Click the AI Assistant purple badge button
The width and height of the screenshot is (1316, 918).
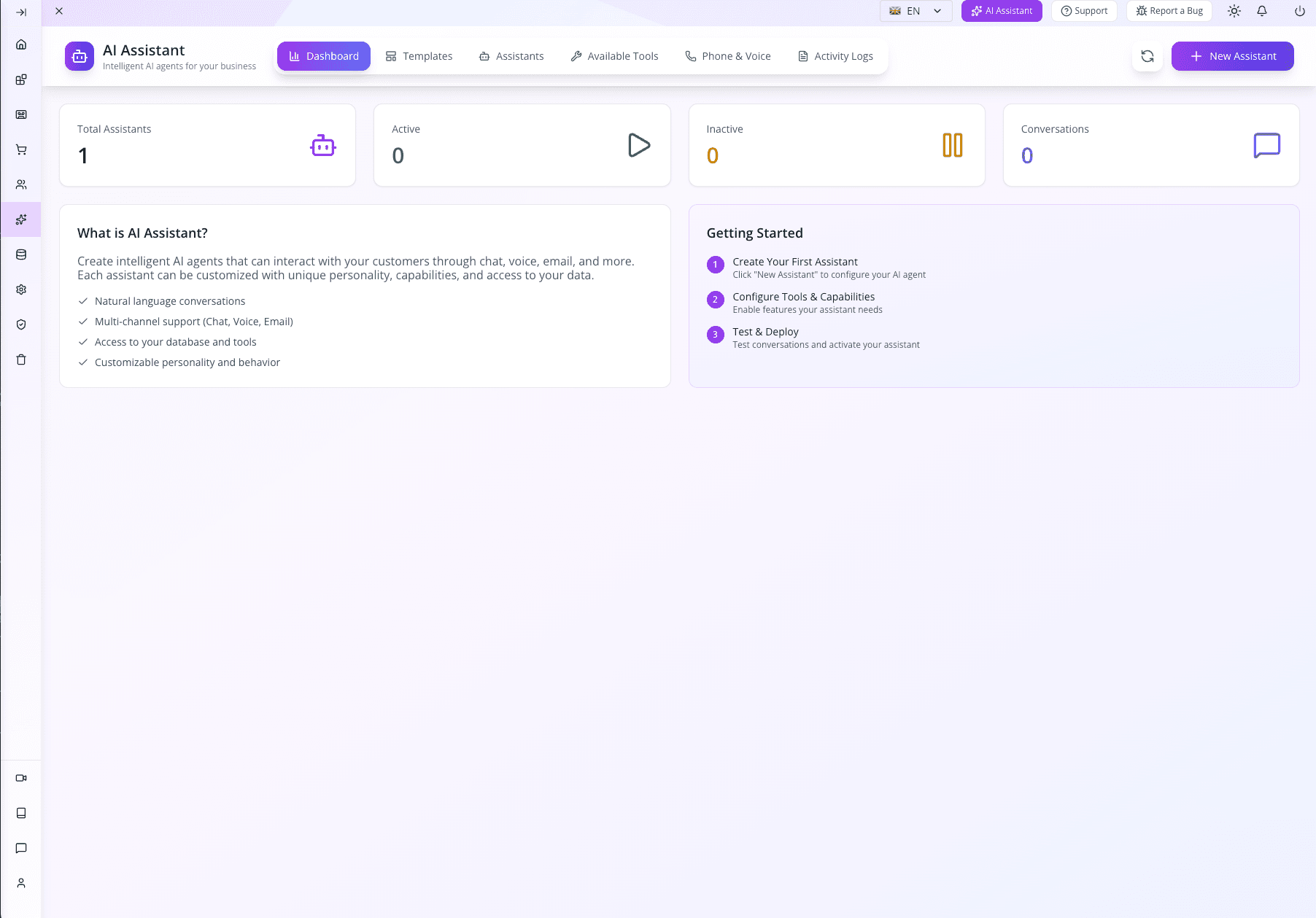pos(1001,11)
